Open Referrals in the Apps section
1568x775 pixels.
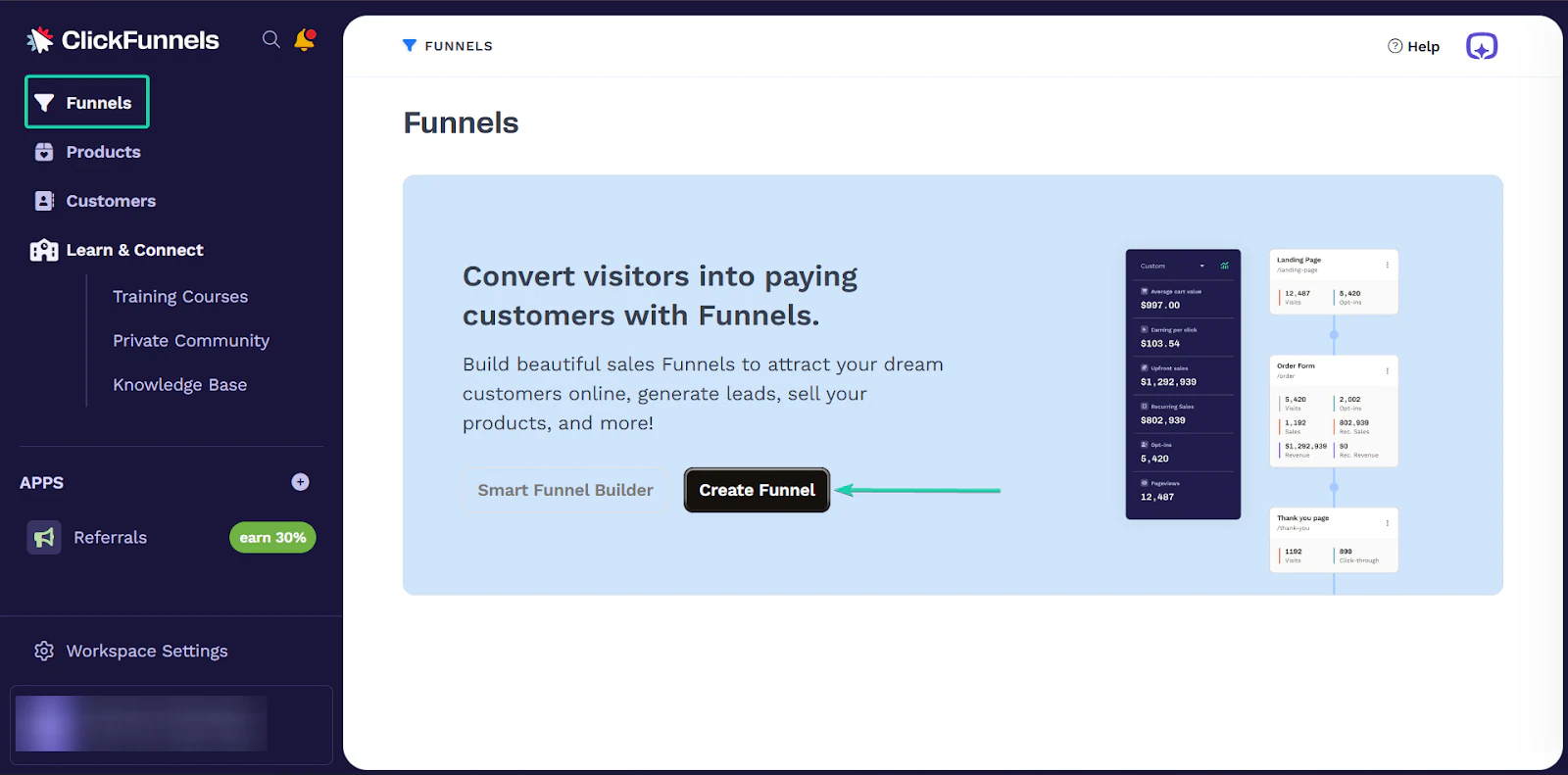tap(110, 538)
